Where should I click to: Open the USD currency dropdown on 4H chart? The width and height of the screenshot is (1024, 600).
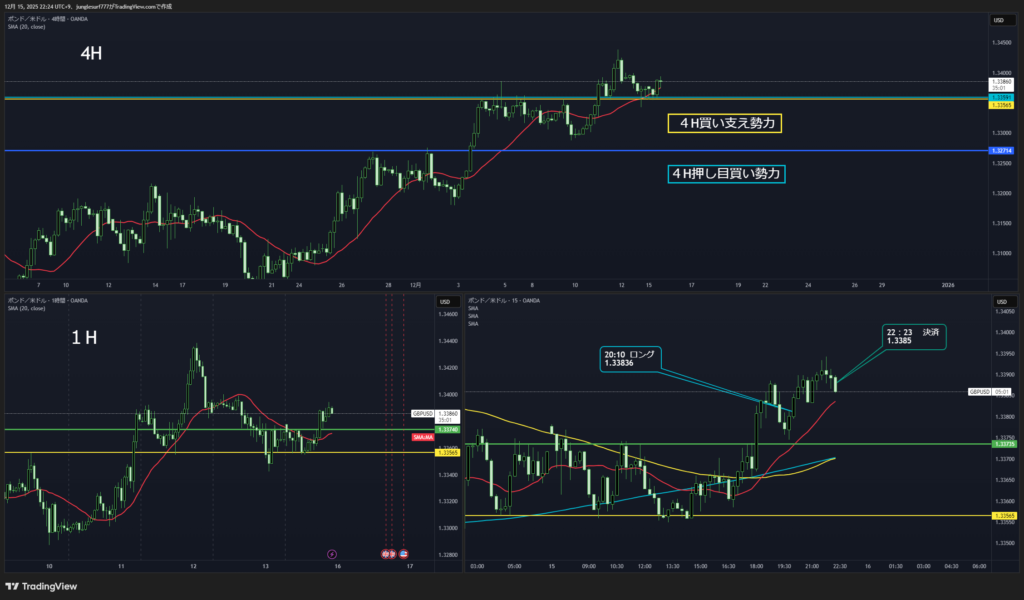point(998,20)
